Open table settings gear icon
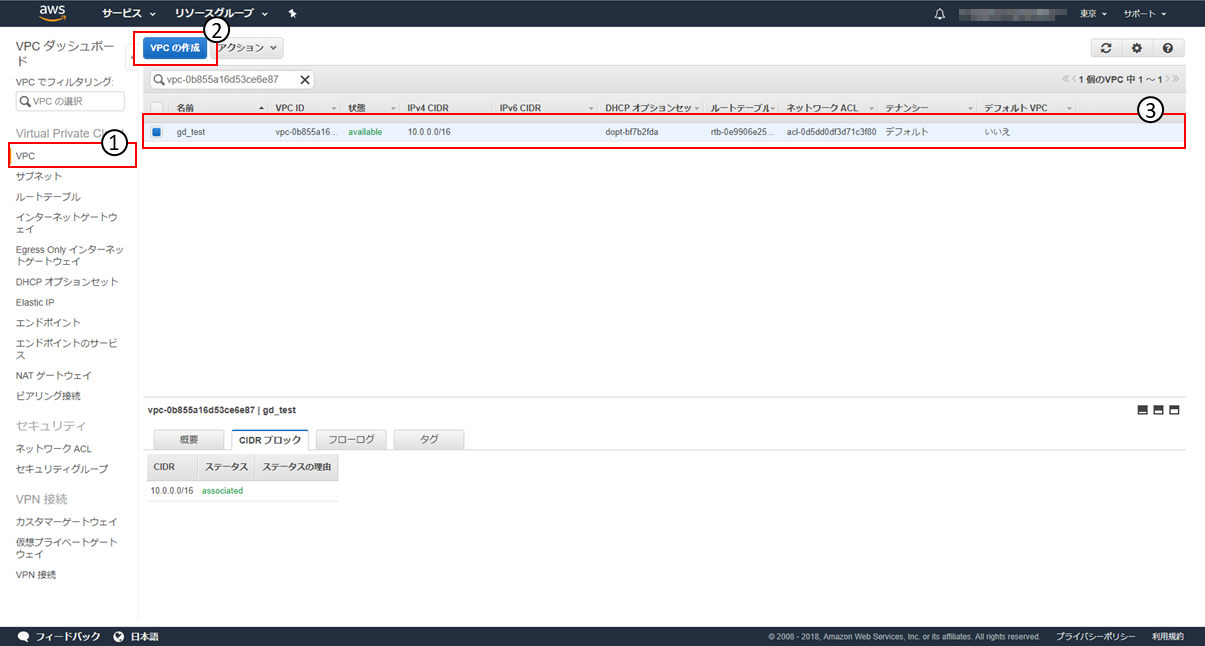1205x646 pixels. (x=1136, y=48)
